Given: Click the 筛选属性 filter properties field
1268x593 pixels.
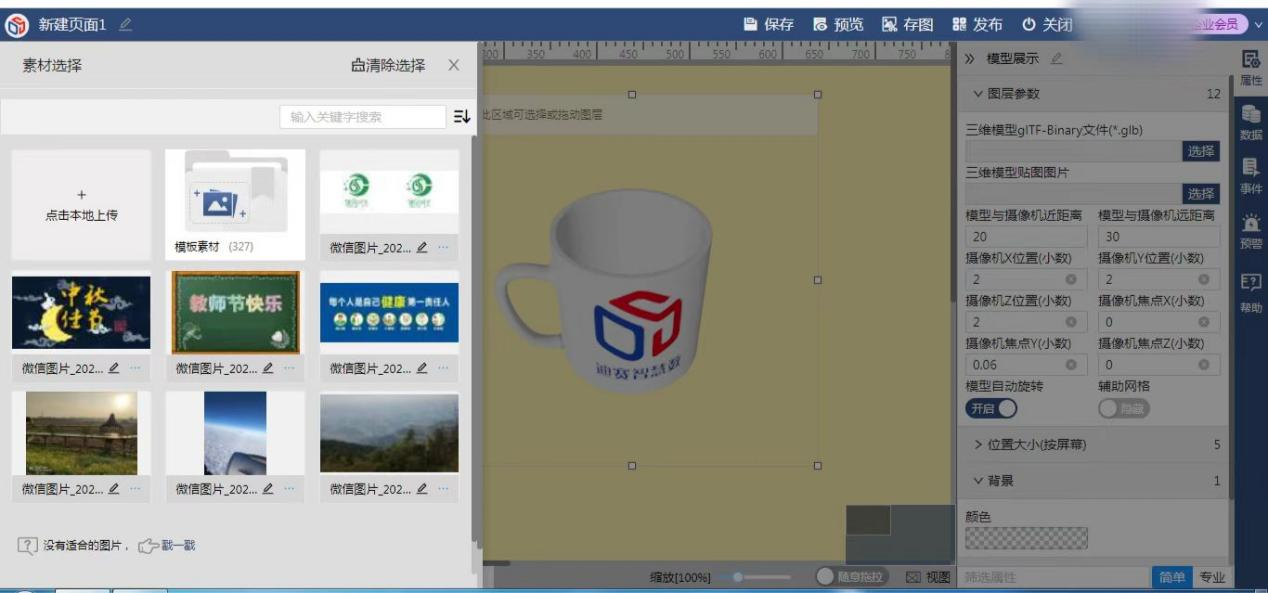Looking at the screenshot, I should [x=1054, y=577].
